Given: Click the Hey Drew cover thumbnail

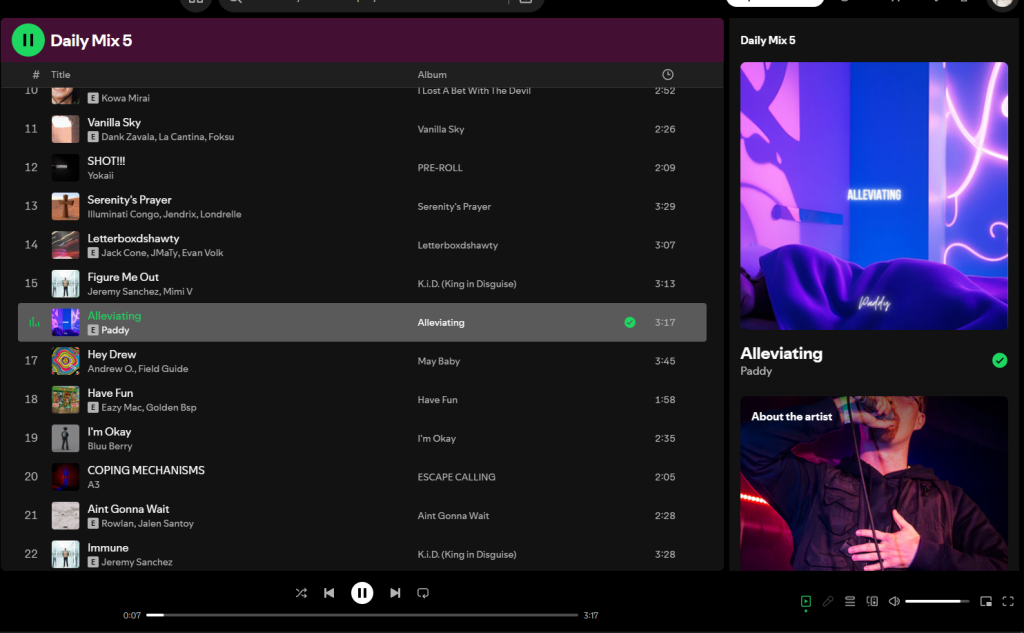Looking at the screenshot, I should pos(65,361).
